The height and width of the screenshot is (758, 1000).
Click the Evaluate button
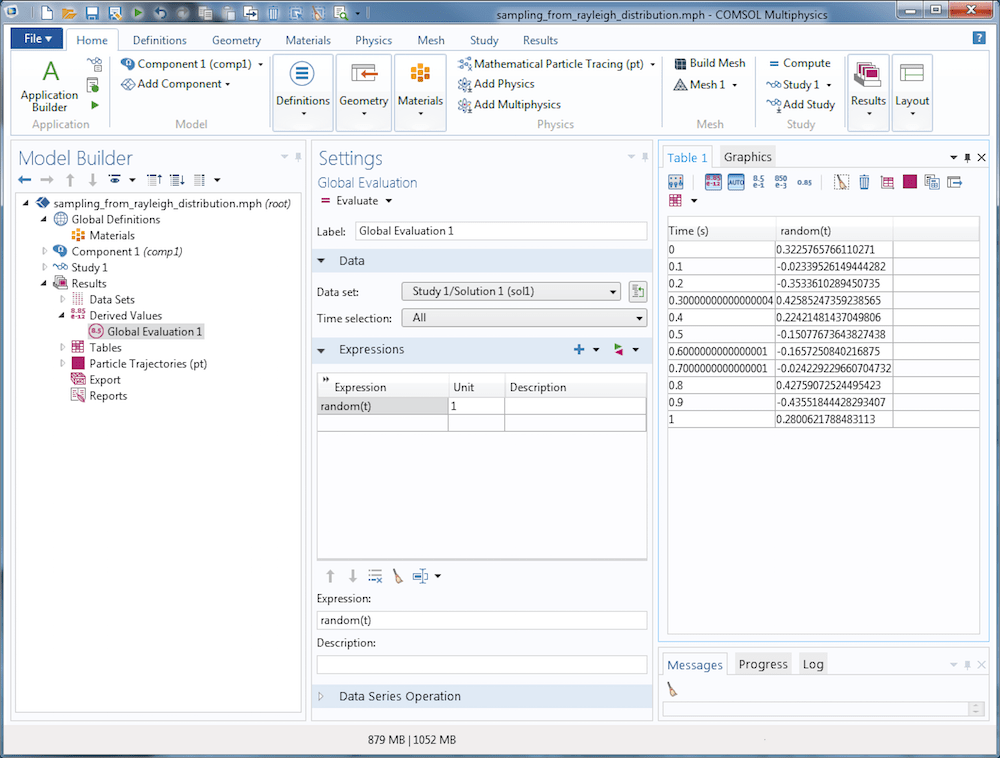(349, 201)
